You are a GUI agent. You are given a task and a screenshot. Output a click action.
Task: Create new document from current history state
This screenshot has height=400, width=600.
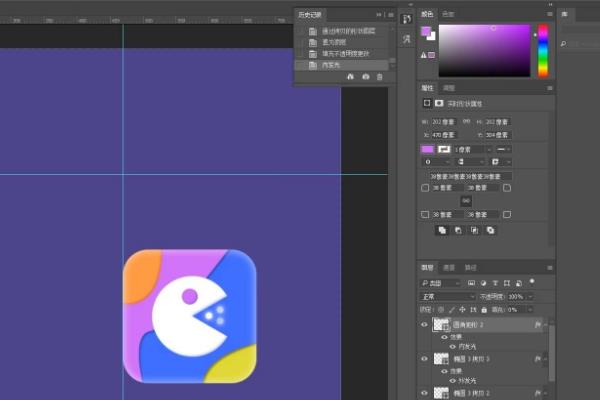point(350,77)
